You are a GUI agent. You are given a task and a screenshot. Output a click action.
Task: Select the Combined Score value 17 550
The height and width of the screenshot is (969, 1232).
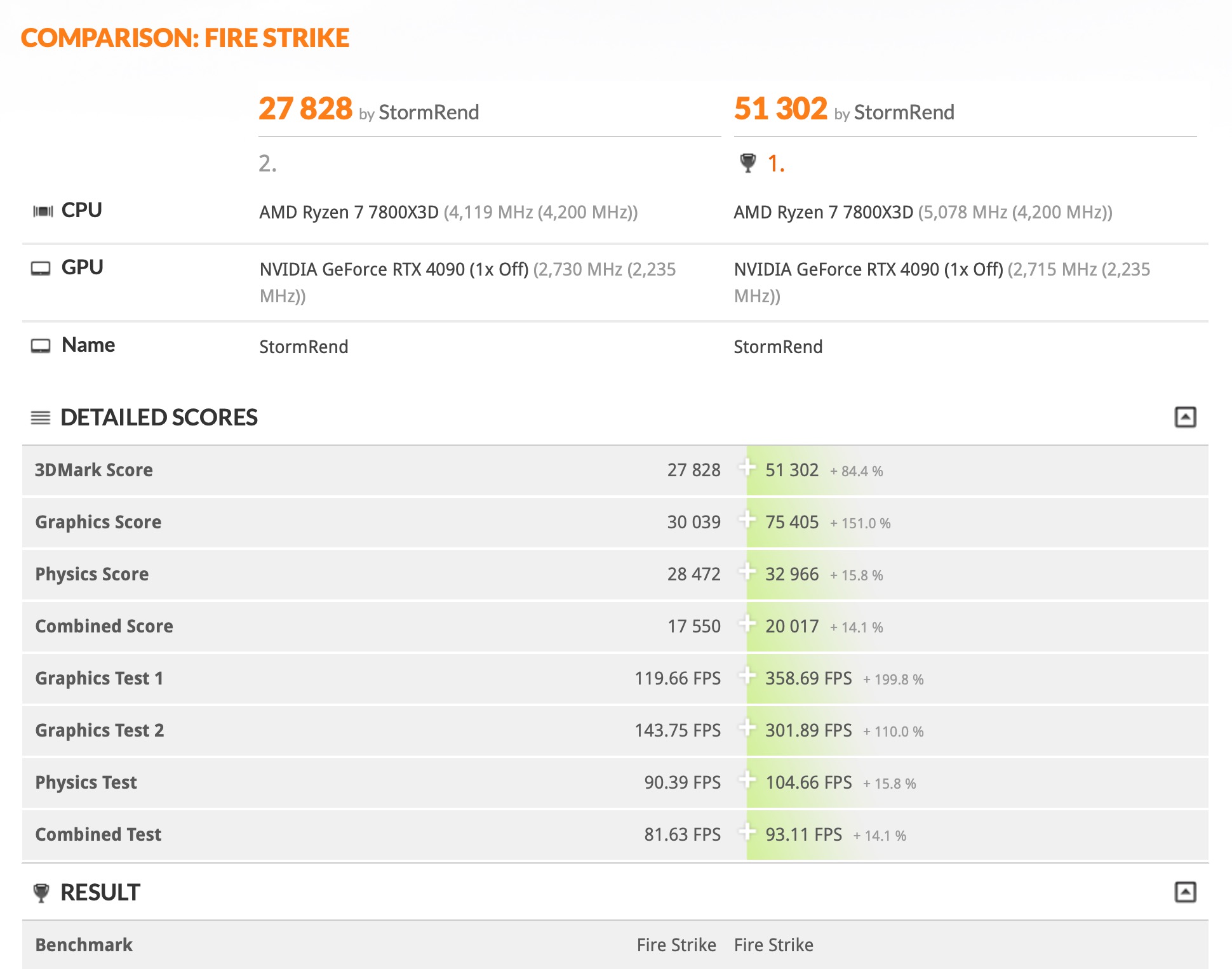pos(693,626)
